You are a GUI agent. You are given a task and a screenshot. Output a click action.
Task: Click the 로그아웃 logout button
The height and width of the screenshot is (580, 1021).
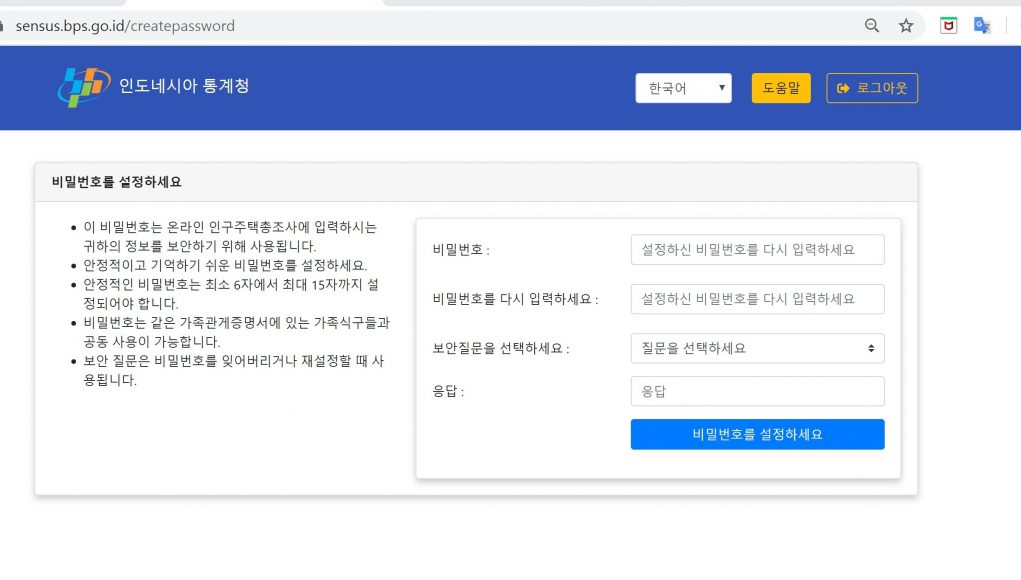click(x=871, y=88)
